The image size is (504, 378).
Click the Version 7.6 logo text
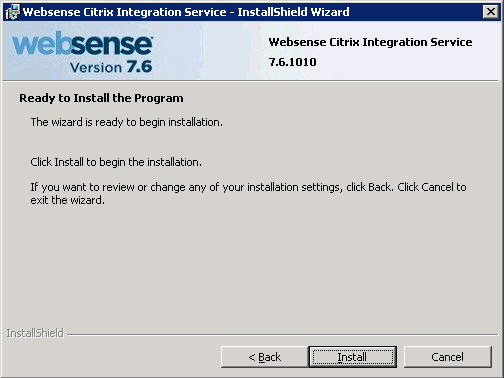[111, 67]
